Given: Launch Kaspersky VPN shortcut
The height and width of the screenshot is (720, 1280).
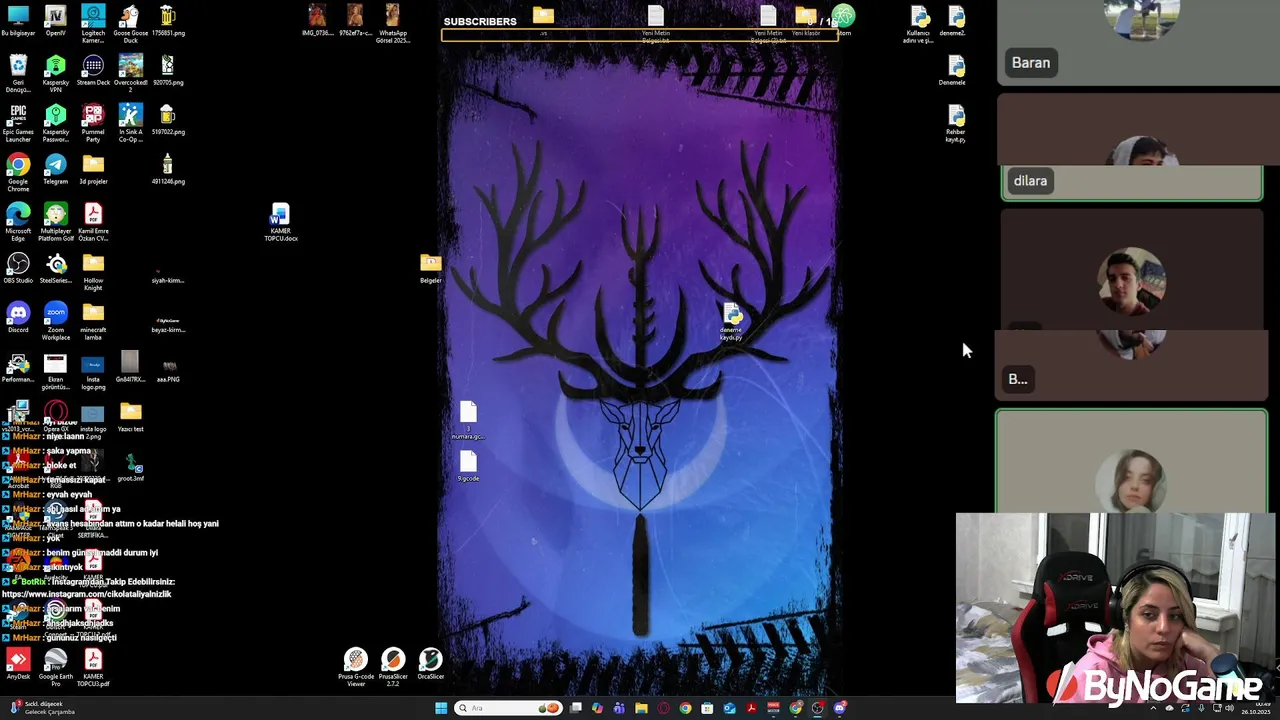Looking at the screenshot, I should point(56,73).
